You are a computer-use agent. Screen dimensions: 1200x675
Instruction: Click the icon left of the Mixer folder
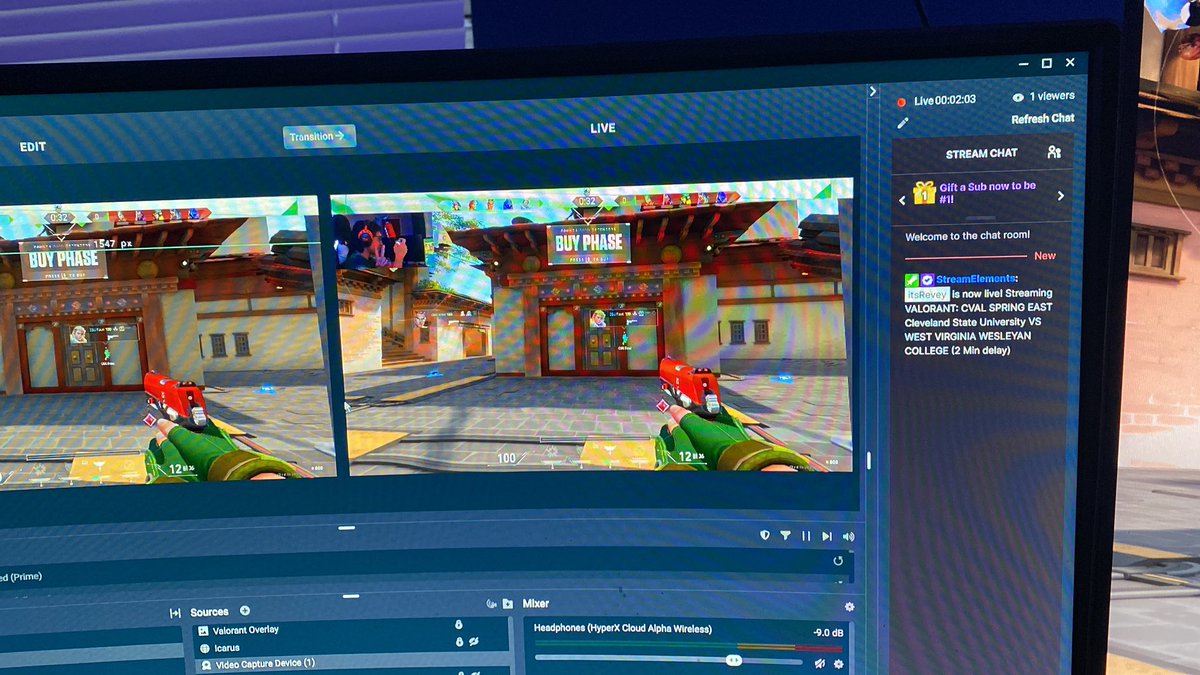click(491, 604)
